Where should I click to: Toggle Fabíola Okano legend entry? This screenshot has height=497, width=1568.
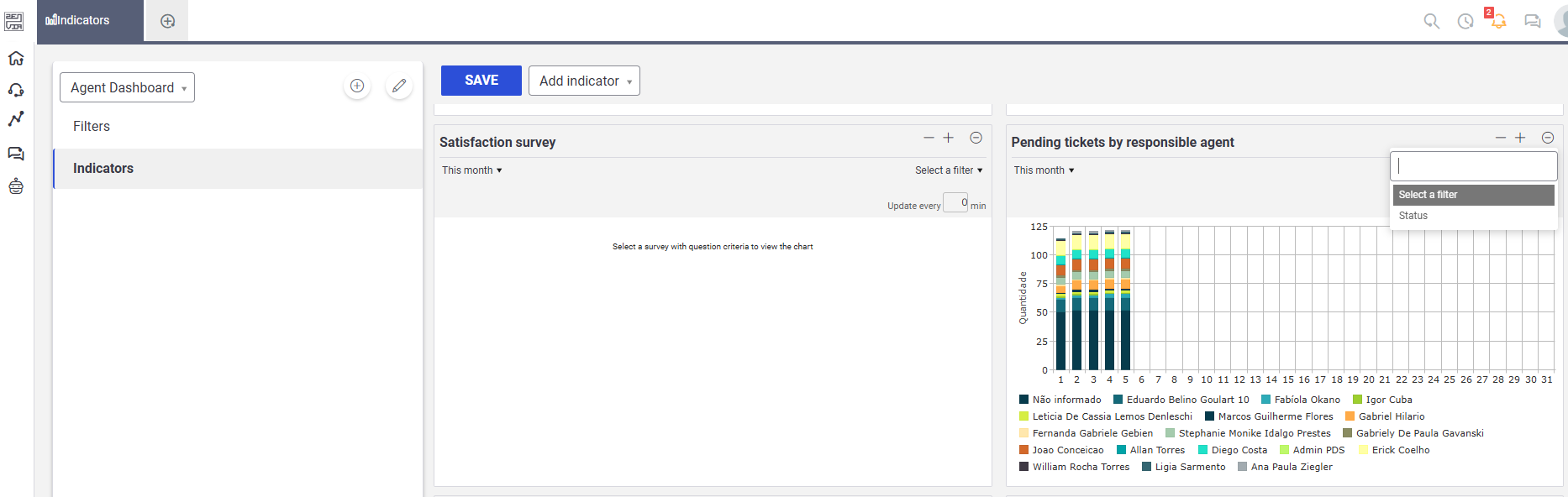[x=1300, y=400]
